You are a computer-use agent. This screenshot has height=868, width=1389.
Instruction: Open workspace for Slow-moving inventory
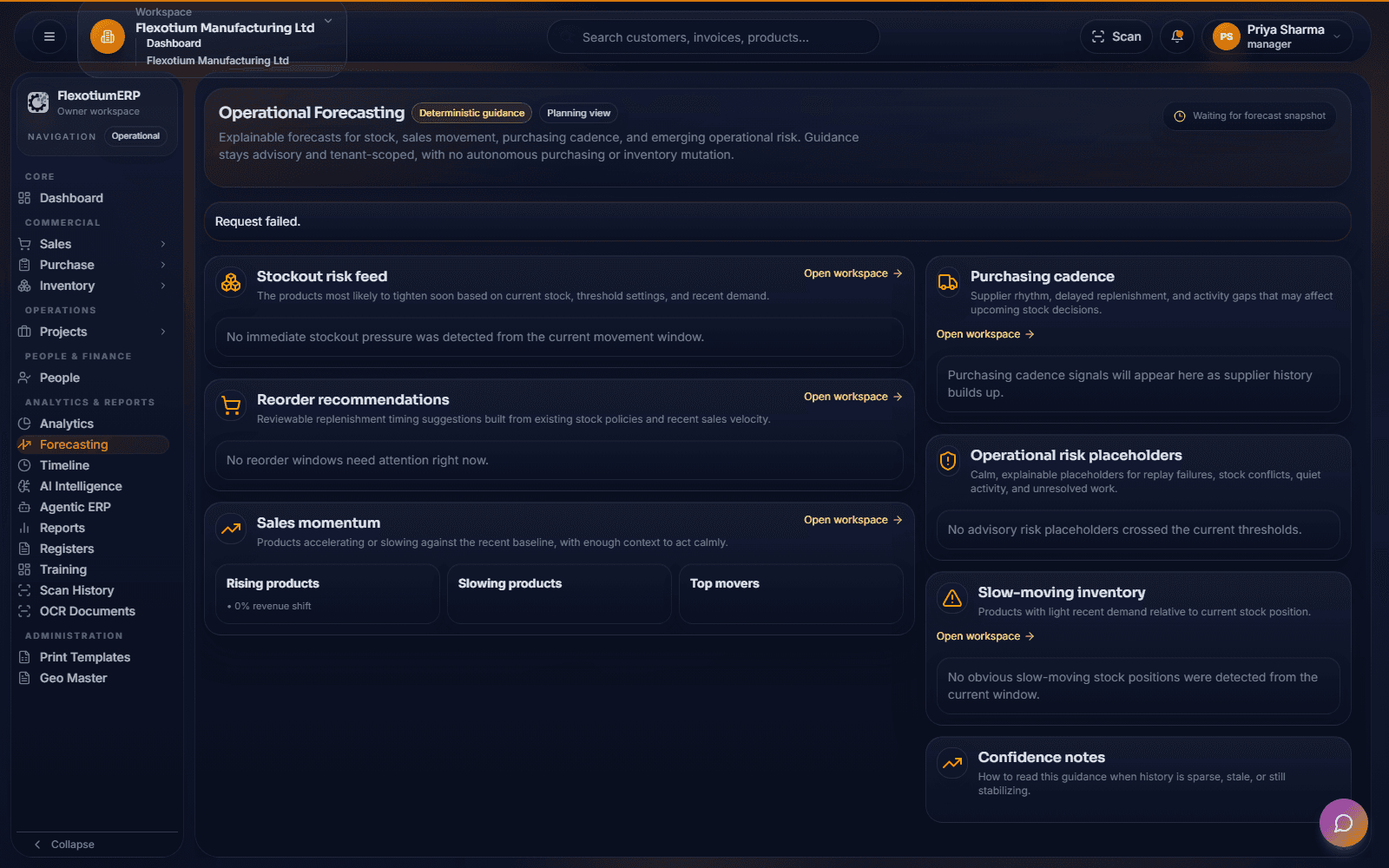(985, 636)
